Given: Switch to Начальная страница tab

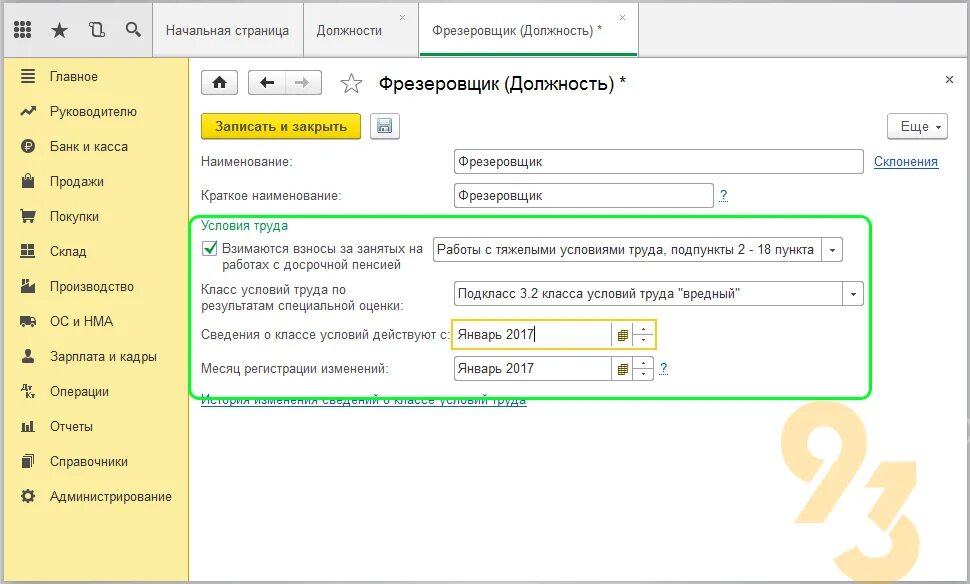Looking at the screenshot, I should pyautogui.click(x=227, y=30).
